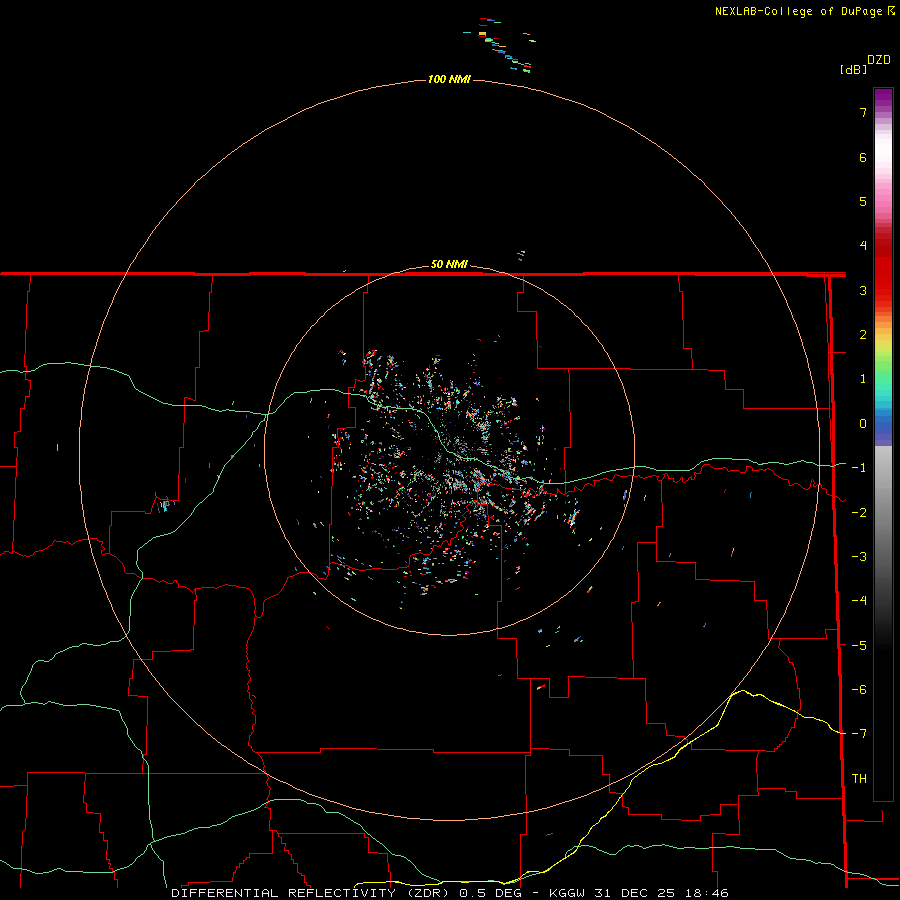Click the positive 3 tick label on colorbar
Screen dimensions: 900x900
point(863,290)
